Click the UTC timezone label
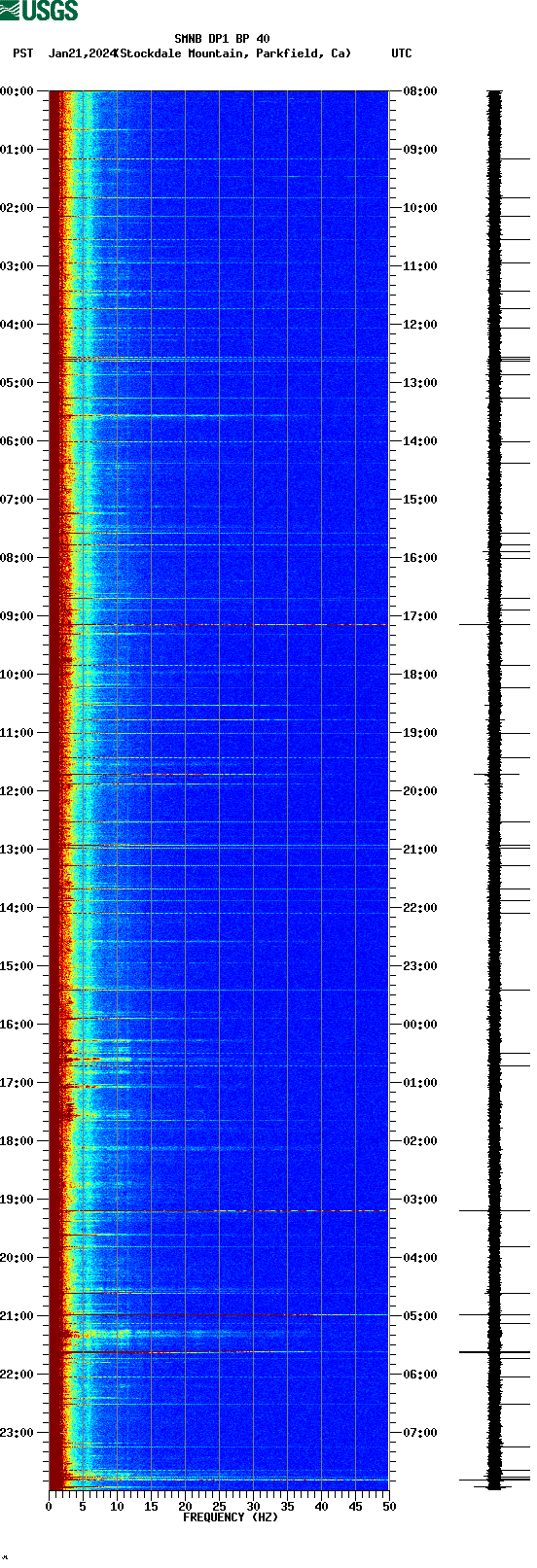The width and height of the screenshot is (537, 1568). click(402, 53)
